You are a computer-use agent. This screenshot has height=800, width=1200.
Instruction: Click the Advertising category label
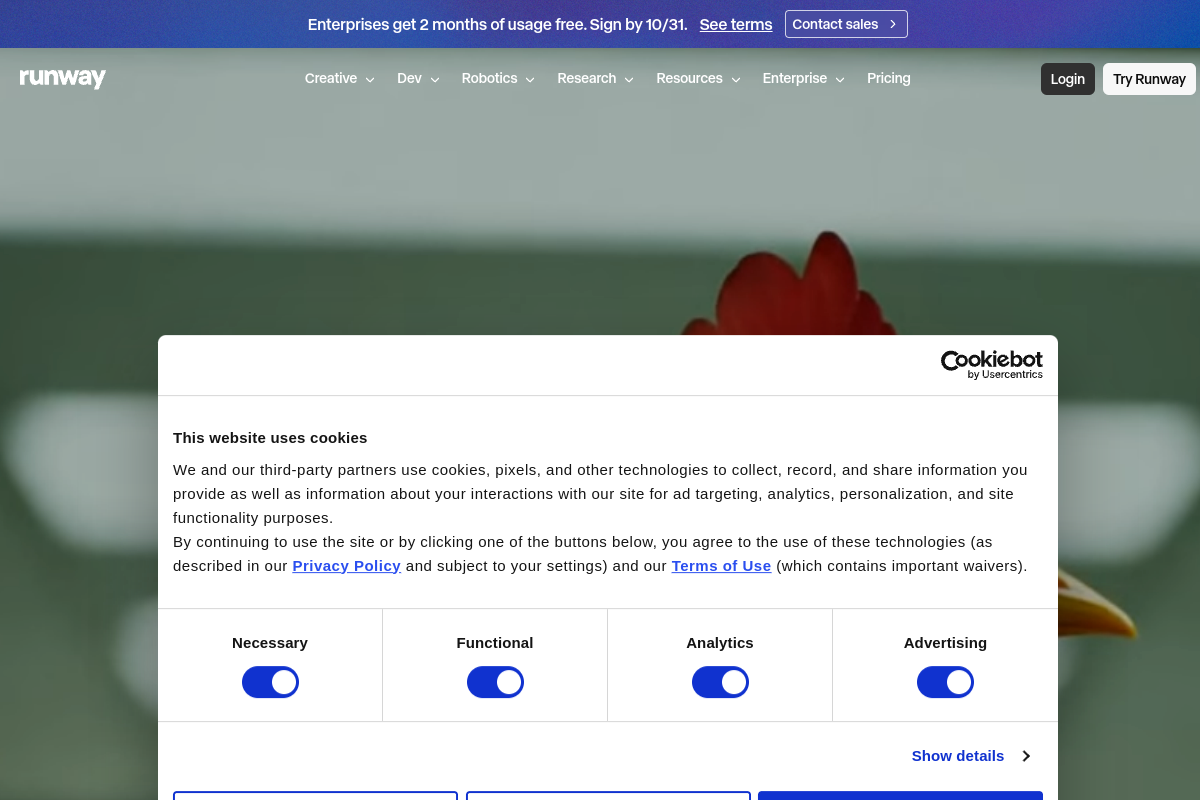[x=945, y=643]
